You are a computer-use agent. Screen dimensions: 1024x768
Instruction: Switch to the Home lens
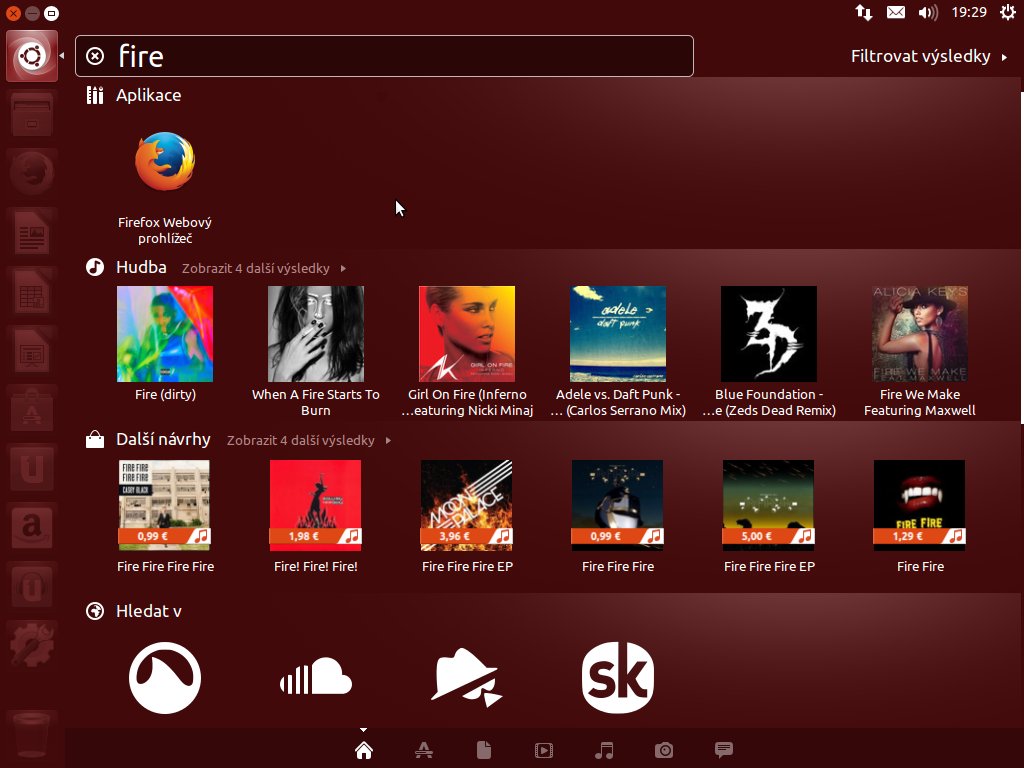pyautogui.click(x=364, y=750)
